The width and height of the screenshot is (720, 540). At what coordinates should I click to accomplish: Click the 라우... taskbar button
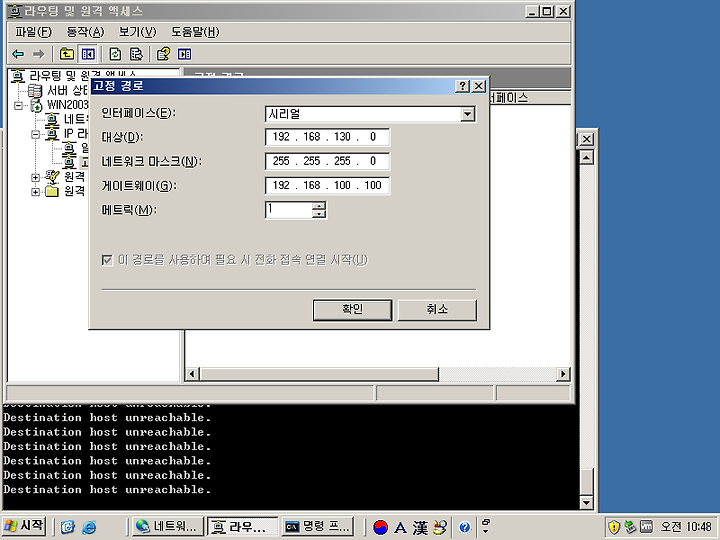[243, 527]
